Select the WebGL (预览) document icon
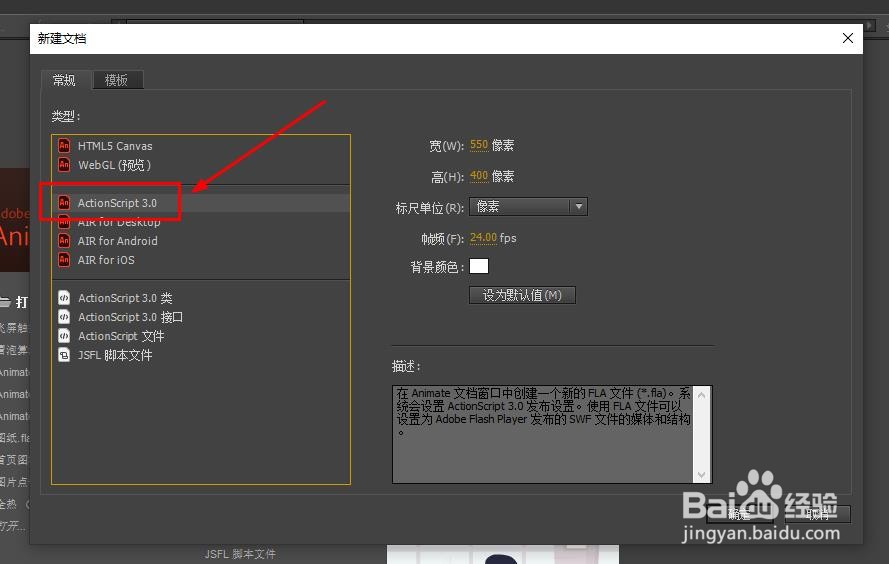889x564 pixels. [64, 165]
